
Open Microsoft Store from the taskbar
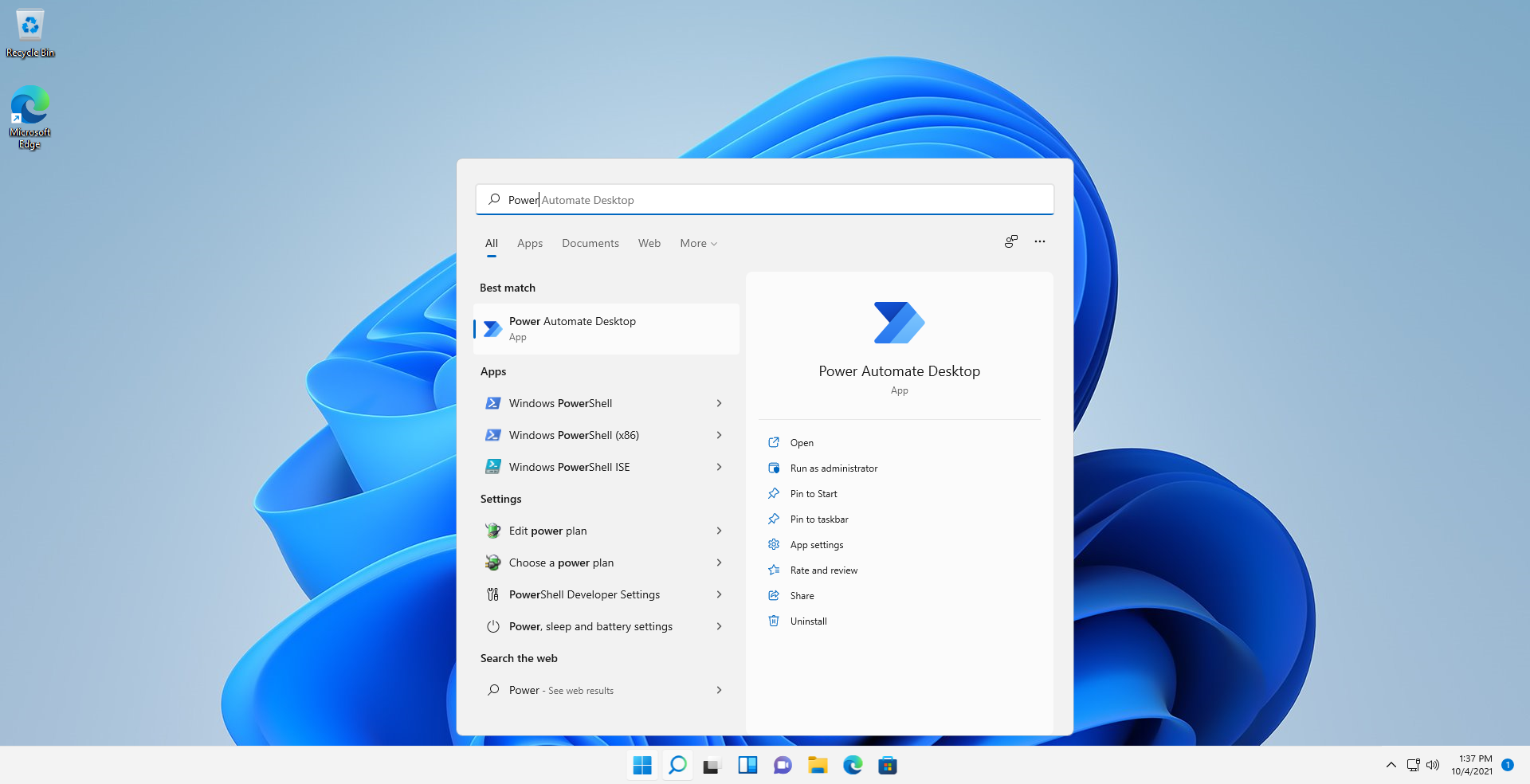coord(888,765)
